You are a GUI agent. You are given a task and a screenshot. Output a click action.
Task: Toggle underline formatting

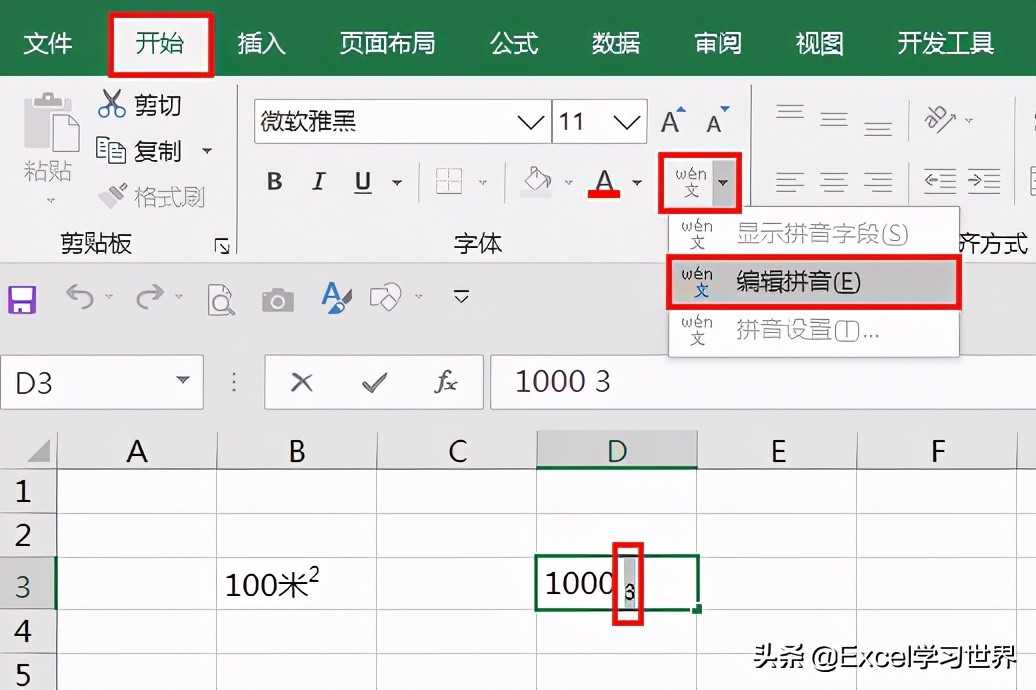(363, 182)
